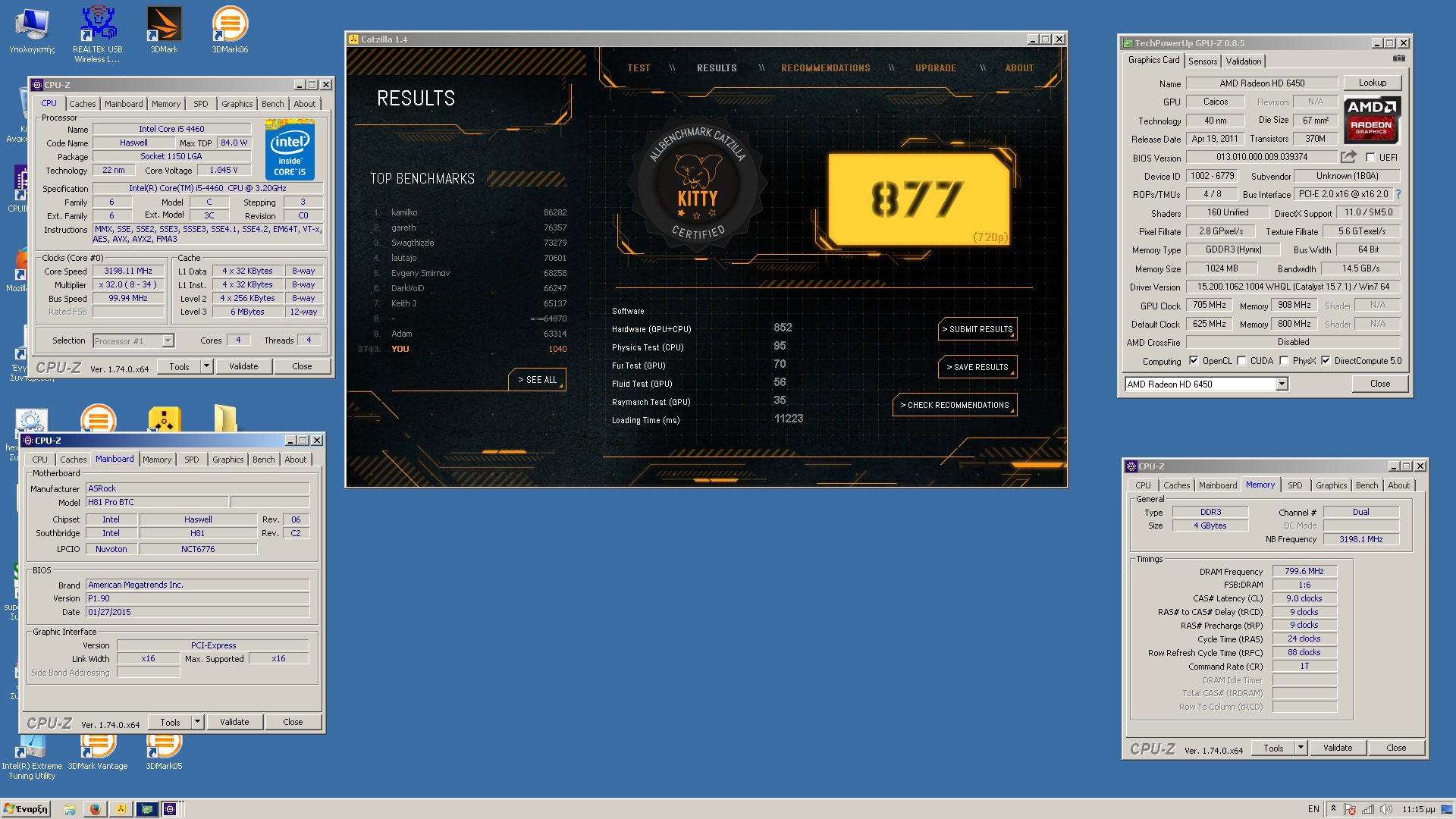Click the bus interface question mark icon
The height and width of the screenshot is (819, 1456).
(1398, 194)
